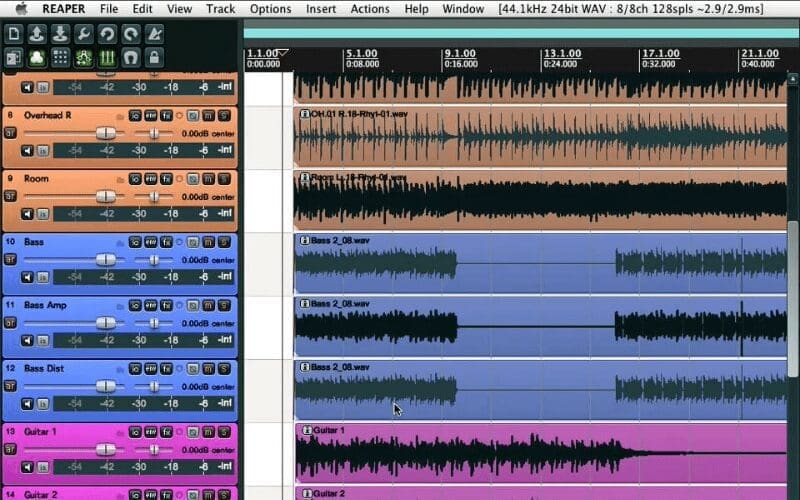
Task: Click the 9.1.00 mark on timeline ruler
Action: pos(460,54)
